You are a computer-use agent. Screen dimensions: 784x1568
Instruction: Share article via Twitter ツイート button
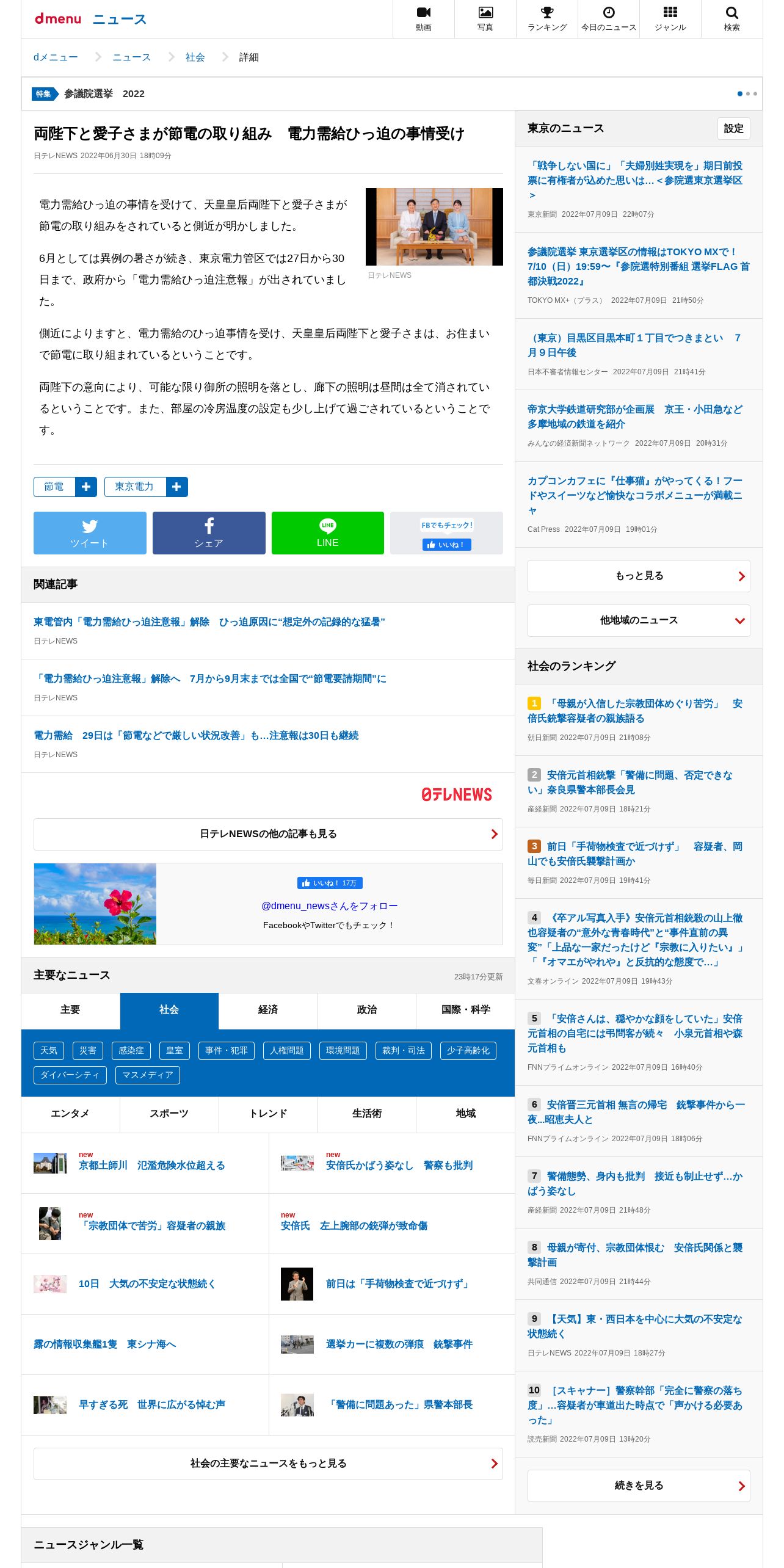coord(90,533)
